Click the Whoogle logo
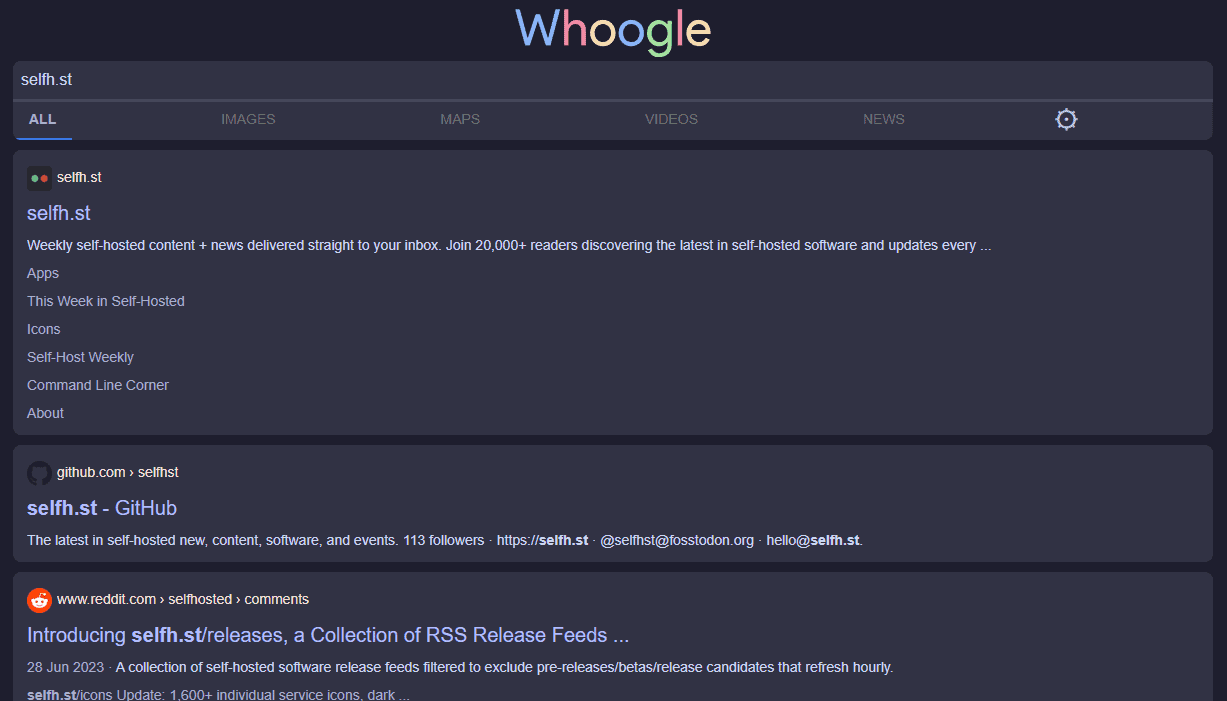The width and height of the screenshot is (1227, 701). [x=613, y=30]
